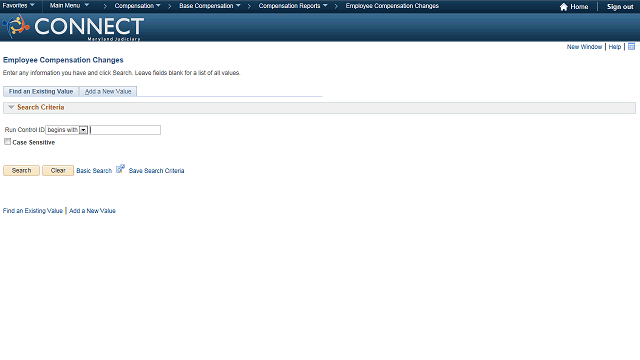Open the New Window link
This screenshot has width=640, height=360.
(584, 47)
